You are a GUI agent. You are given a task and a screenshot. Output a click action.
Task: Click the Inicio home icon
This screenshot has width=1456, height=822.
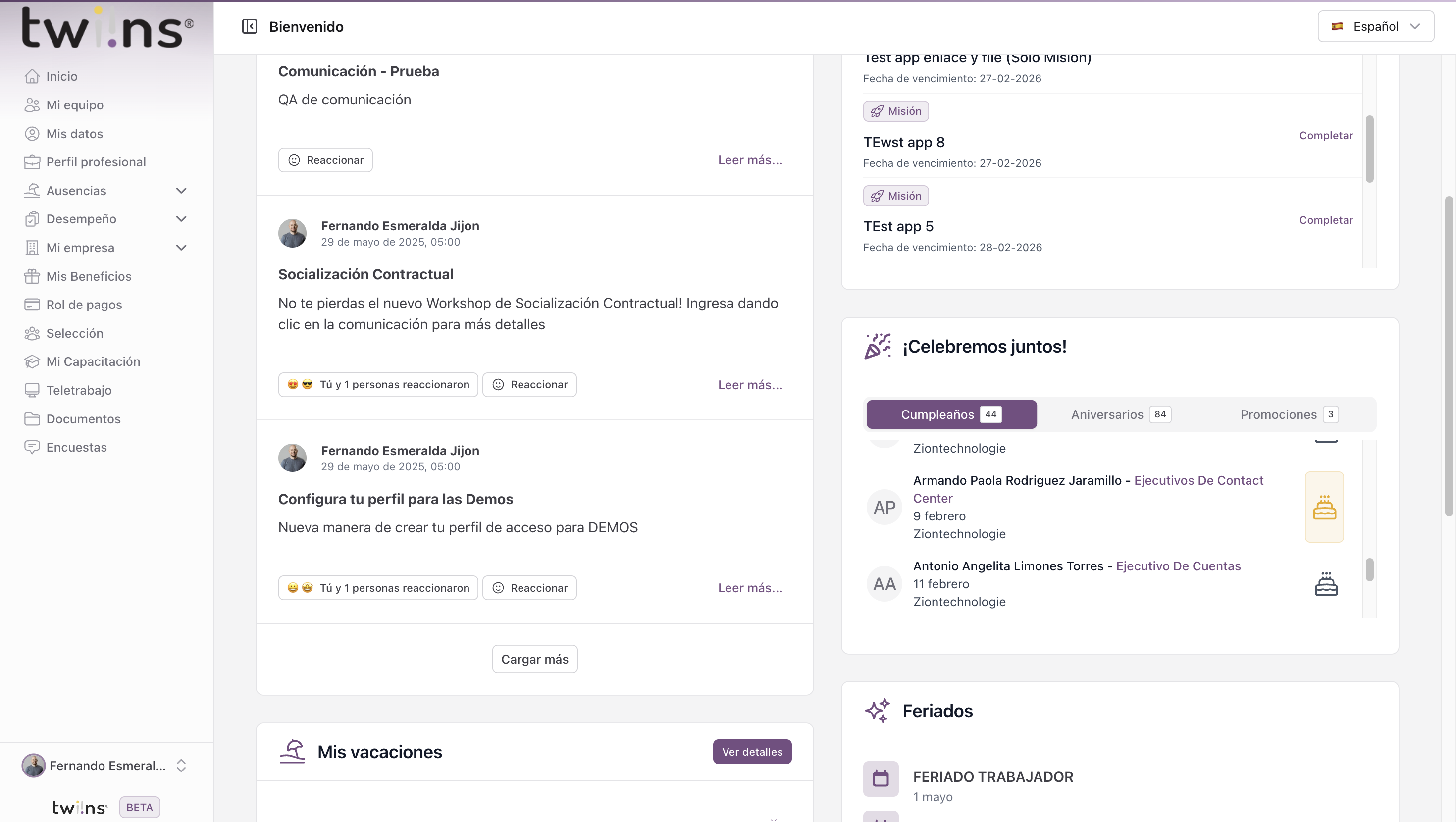(x=32, y=76)
